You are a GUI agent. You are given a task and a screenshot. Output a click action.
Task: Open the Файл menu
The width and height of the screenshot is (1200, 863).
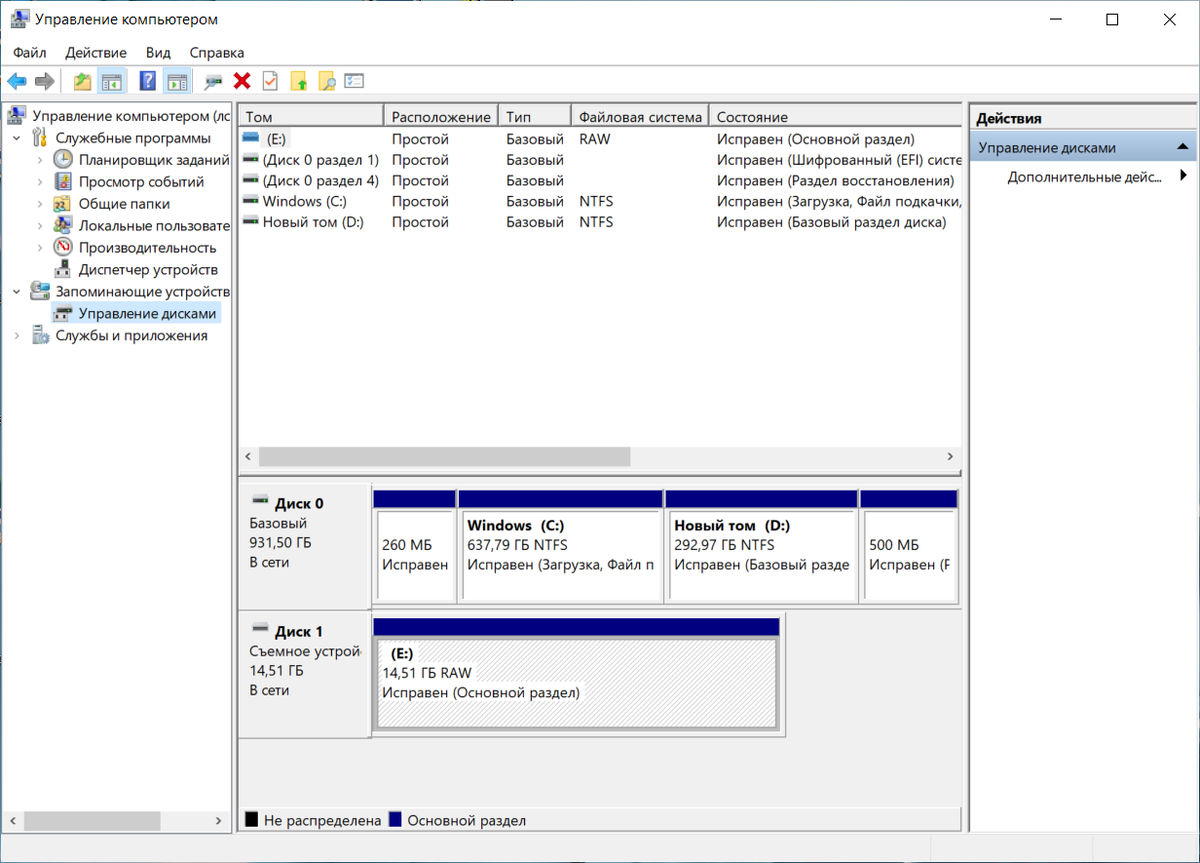click(30, 52)
